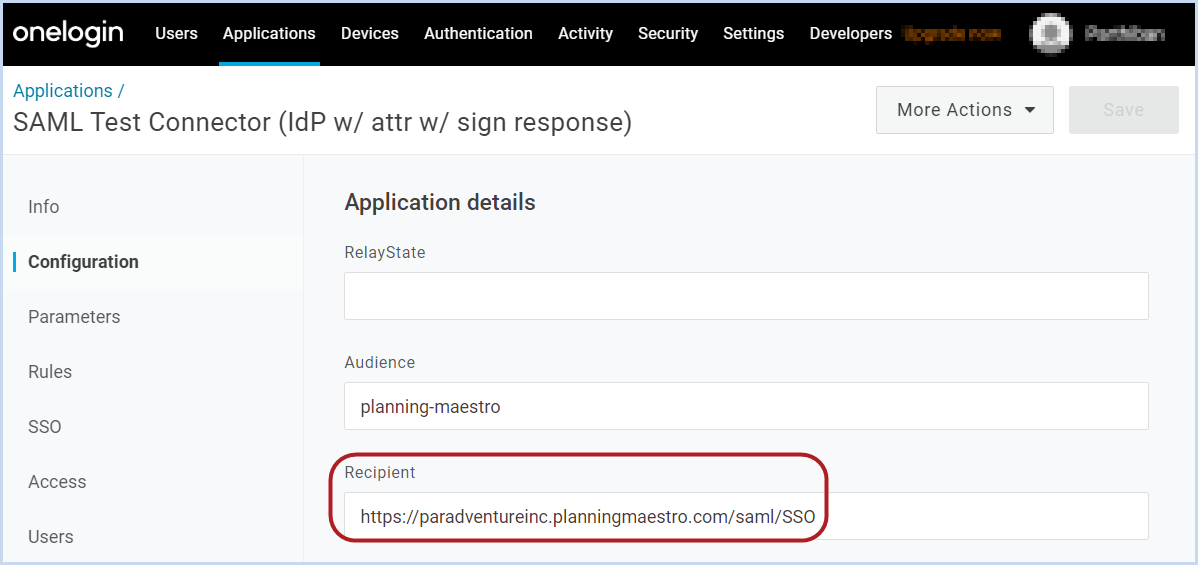Image resolution: width=1198 pixels, height=565 pixels.
Task: Click the blurred account name at top right
Action: pos(1124,34)
